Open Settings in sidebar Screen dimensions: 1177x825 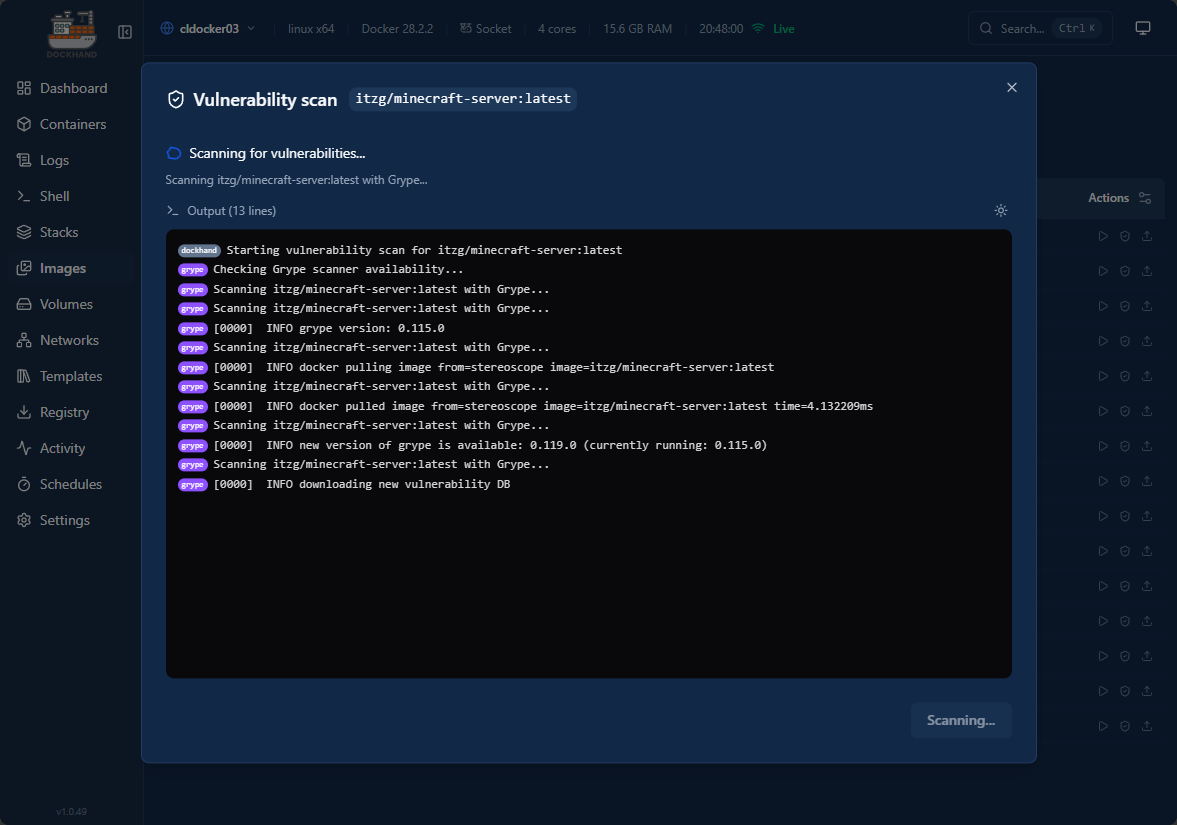coord(53,520)
